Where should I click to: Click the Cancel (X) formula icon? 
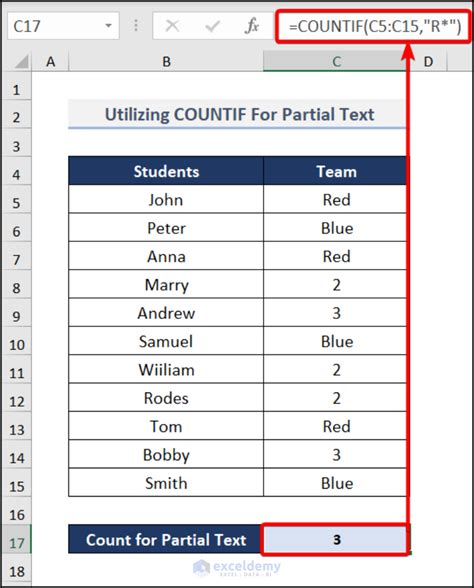click(172, 26)
